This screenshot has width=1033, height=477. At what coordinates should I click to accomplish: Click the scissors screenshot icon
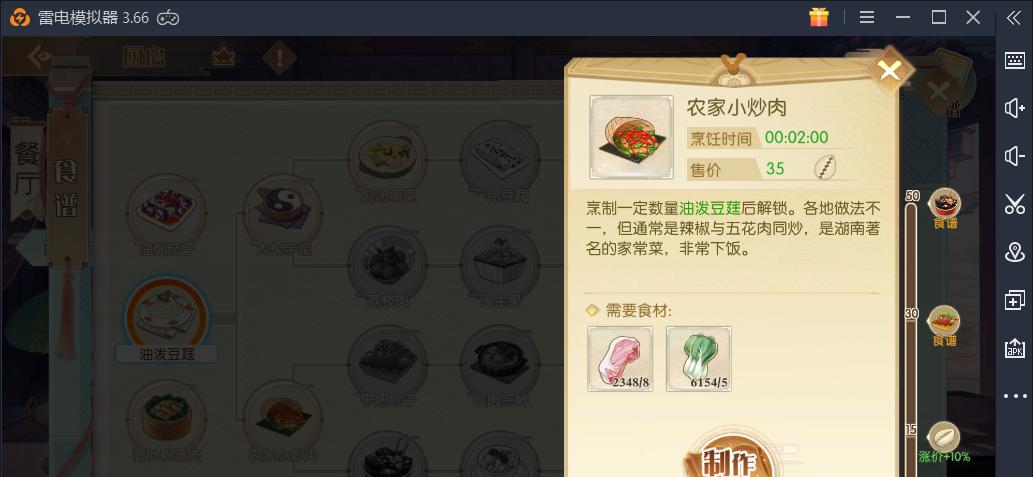point(1015,204)
